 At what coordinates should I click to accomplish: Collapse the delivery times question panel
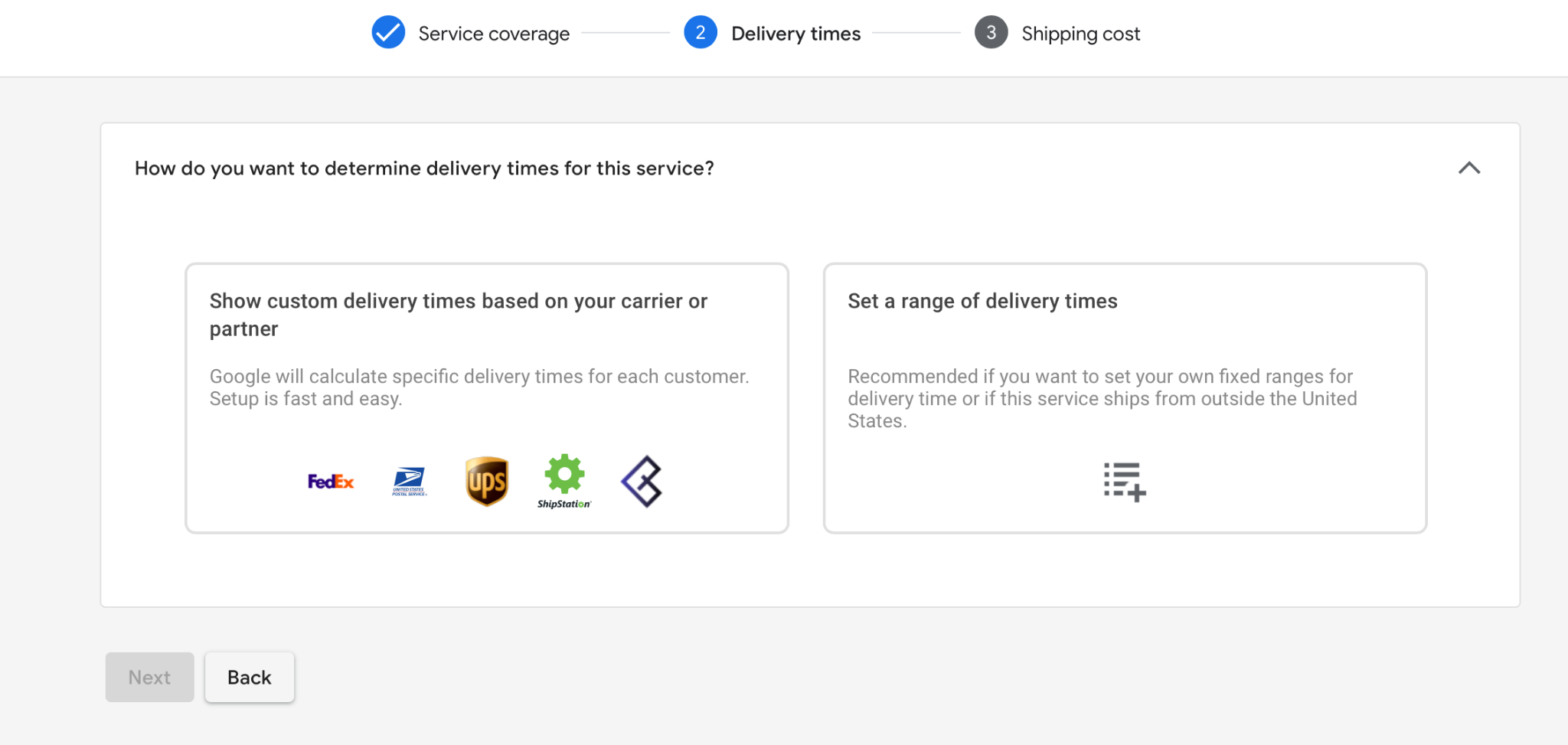1469,168
